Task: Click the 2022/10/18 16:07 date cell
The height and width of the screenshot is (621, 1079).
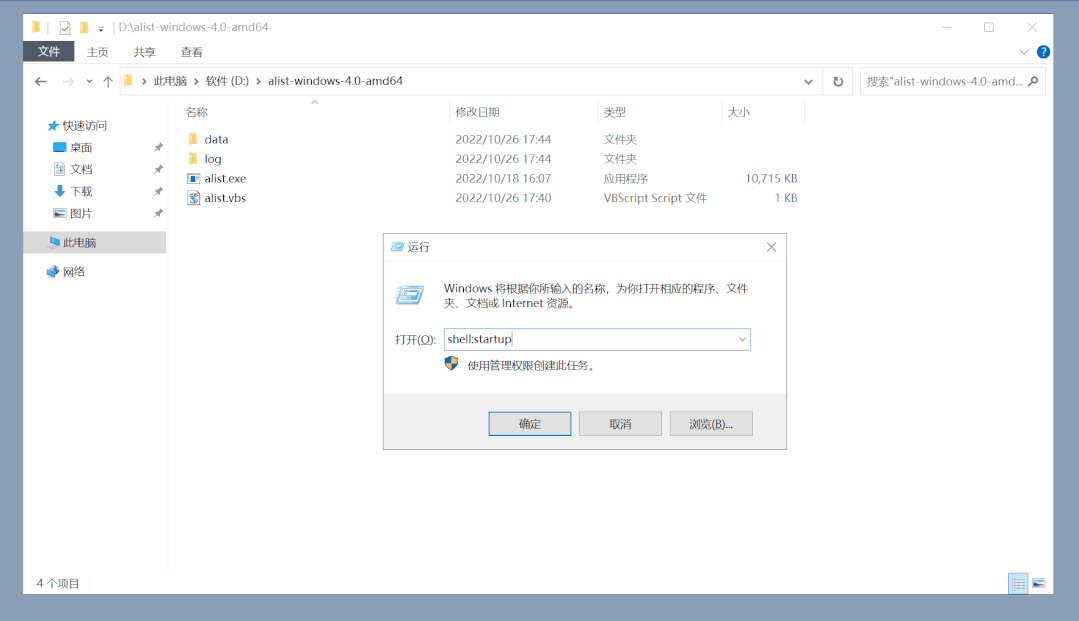Action: tap(503, 178)
